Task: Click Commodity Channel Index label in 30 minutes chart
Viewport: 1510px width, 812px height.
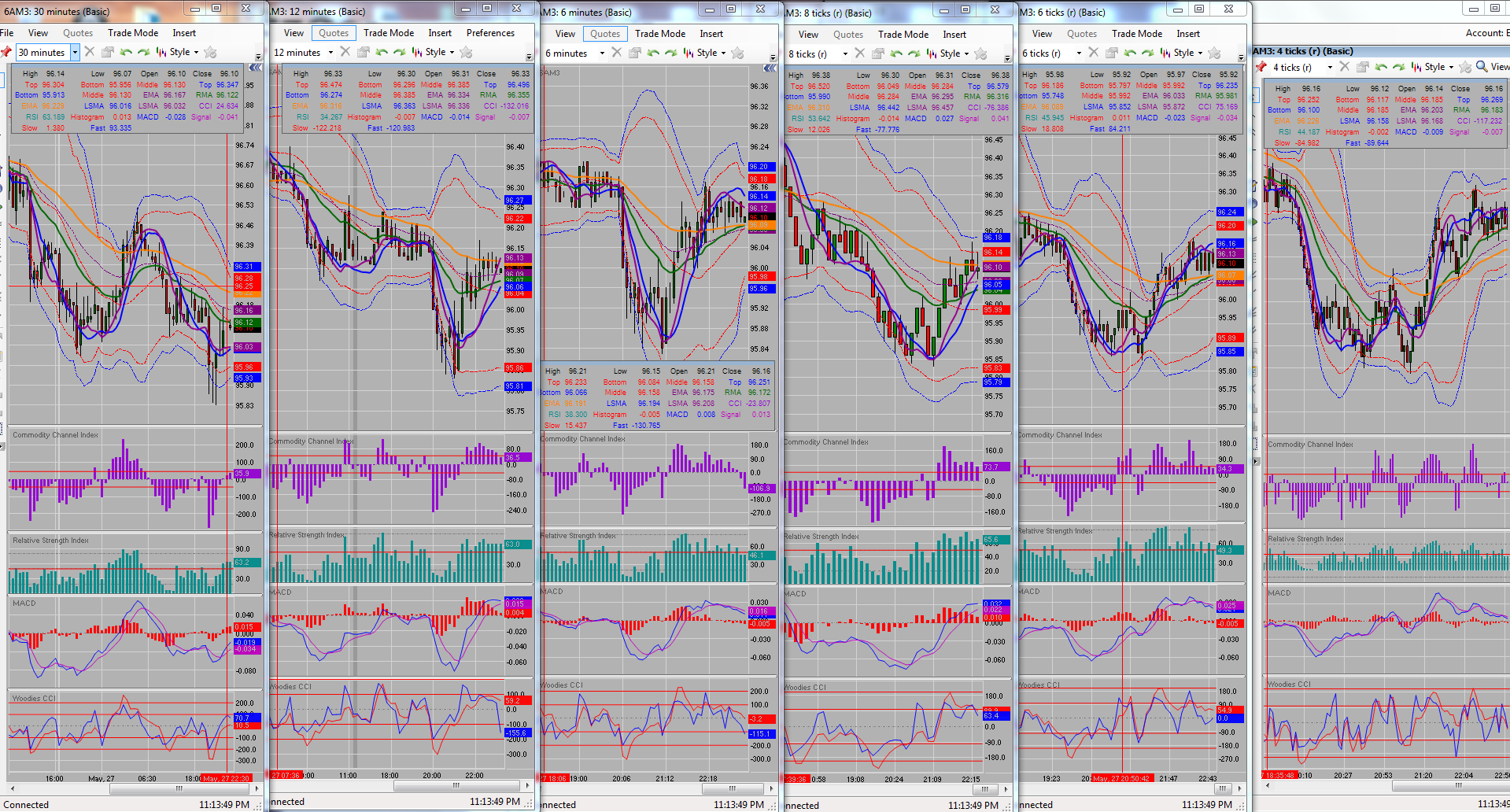Action: (55, 435)
